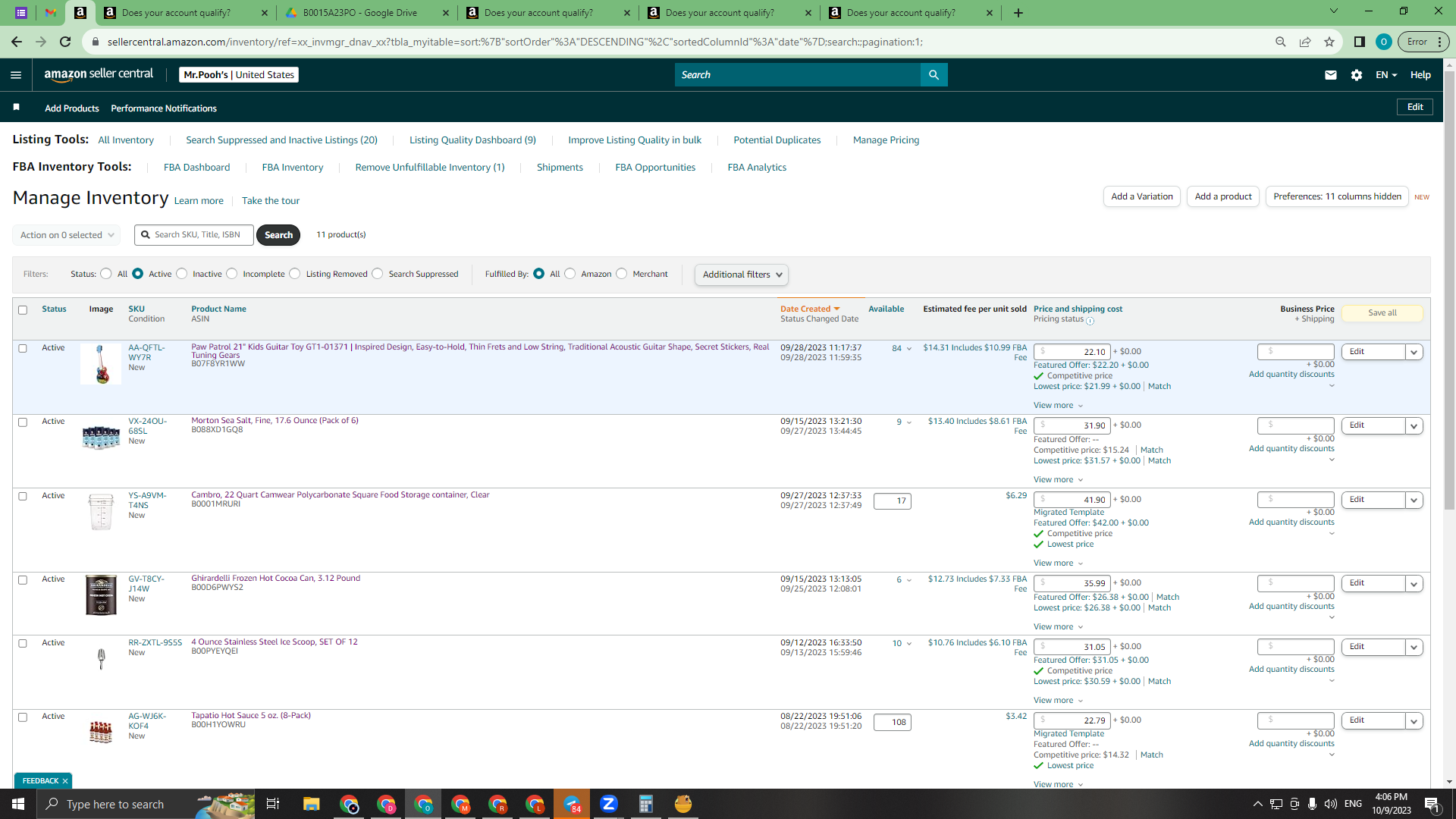
Task: Expand the Additional filters dropdown
Action: point(742,275)
